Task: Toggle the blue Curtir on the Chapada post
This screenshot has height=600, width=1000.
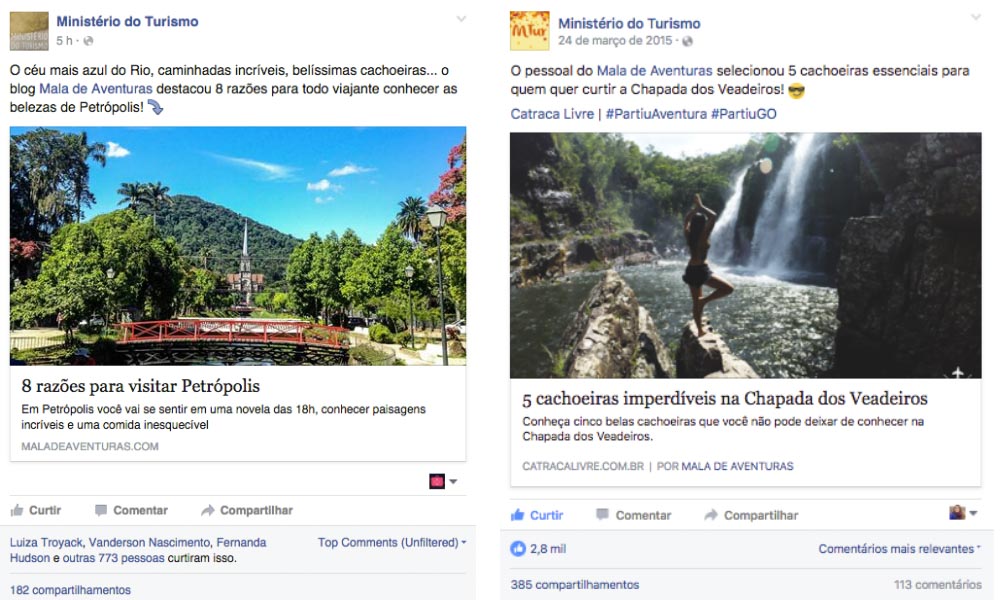Action: 537,515
